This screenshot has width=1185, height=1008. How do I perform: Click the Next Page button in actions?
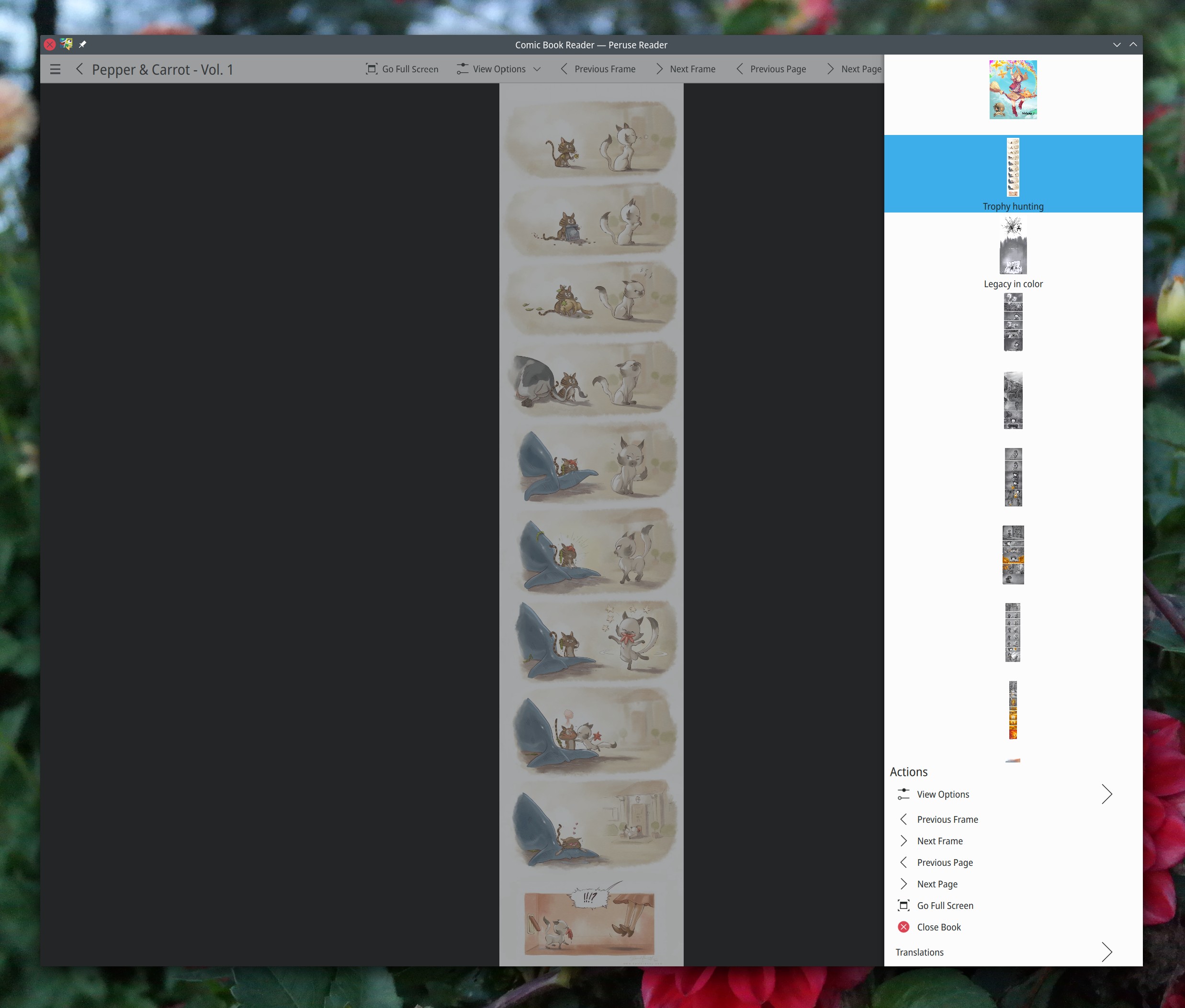point(937,884)
